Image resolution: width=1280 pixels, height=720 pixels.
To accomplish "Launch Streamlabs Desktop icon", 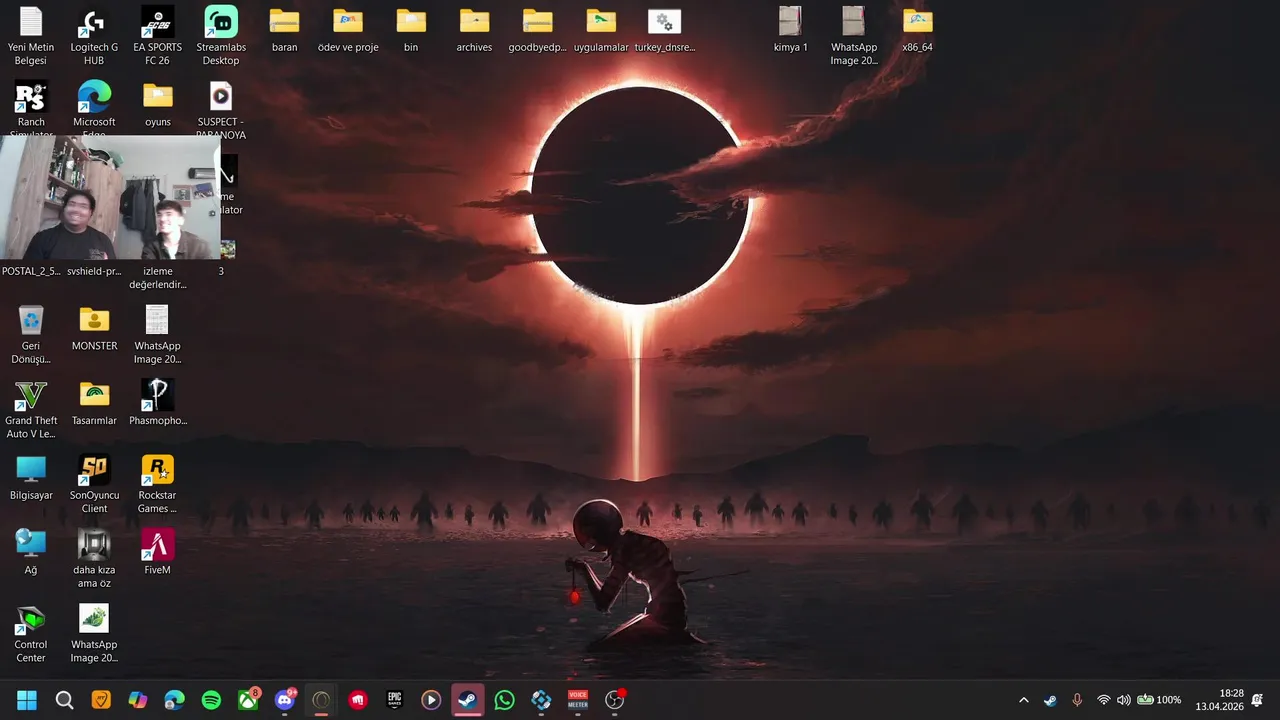I will [221, 36].
